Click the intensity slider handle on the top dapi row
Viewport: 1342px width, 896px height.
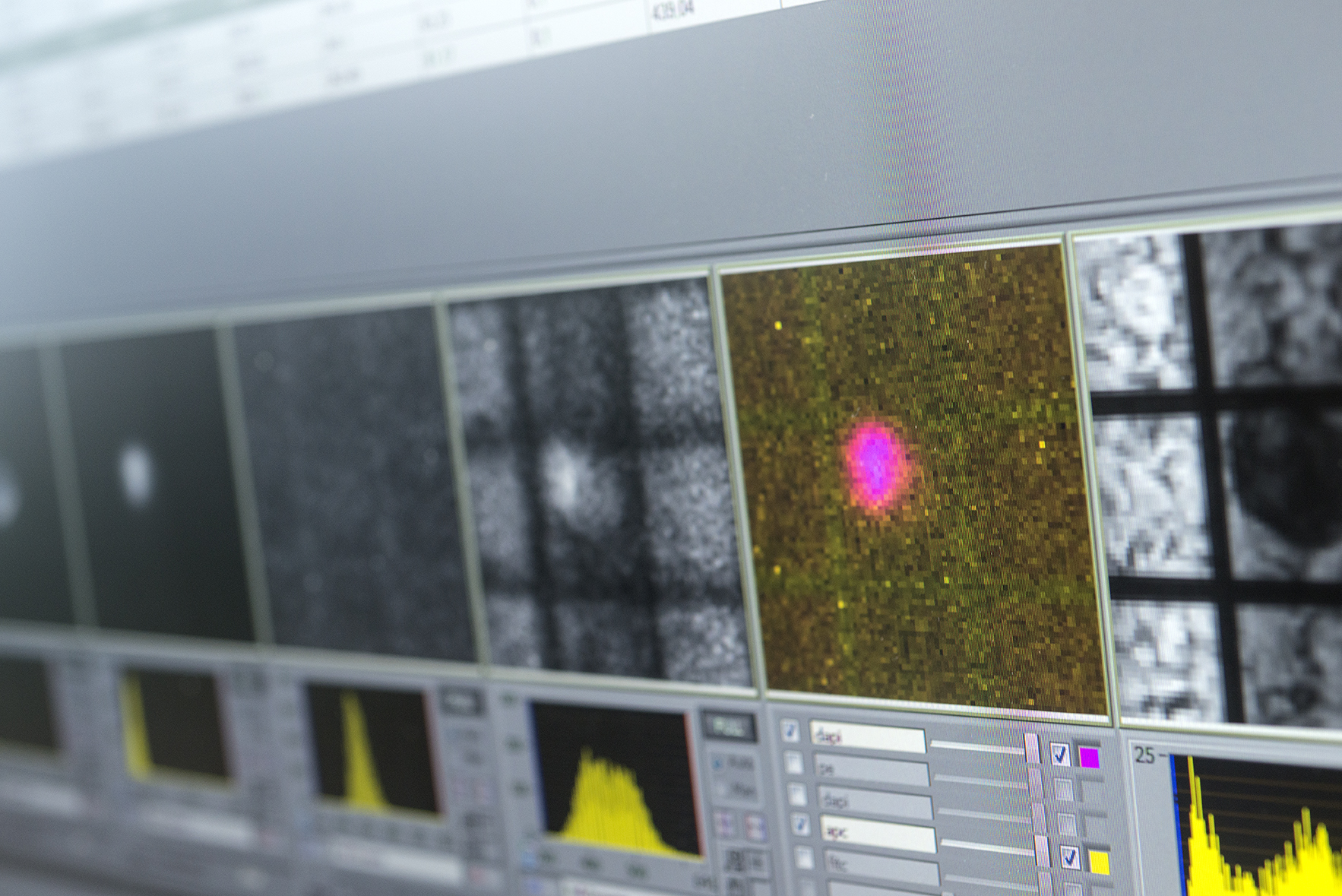1032,749
